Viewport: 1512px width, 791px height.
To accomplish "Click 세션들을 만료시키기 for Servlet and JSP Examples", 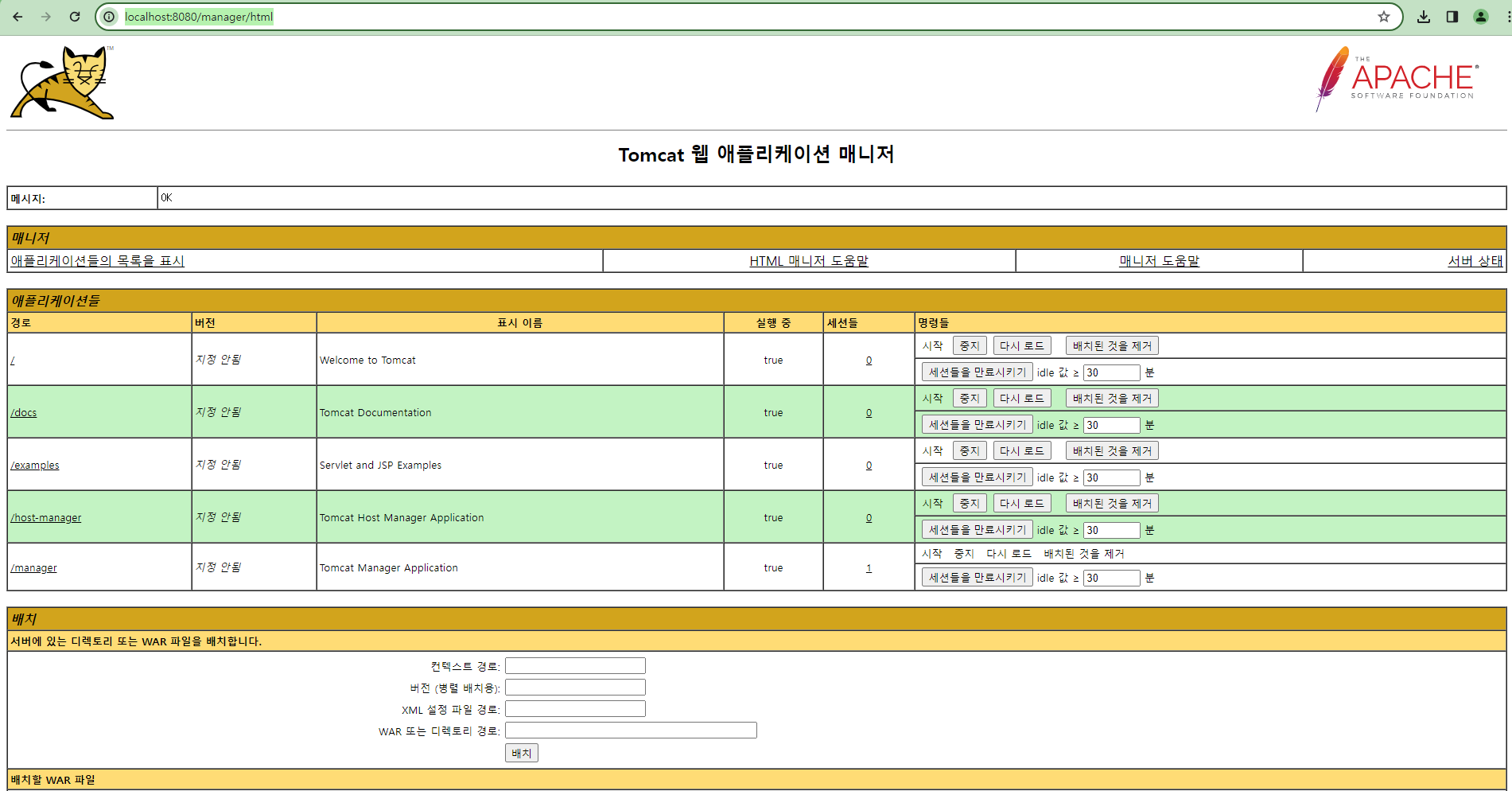I will 978,477.
